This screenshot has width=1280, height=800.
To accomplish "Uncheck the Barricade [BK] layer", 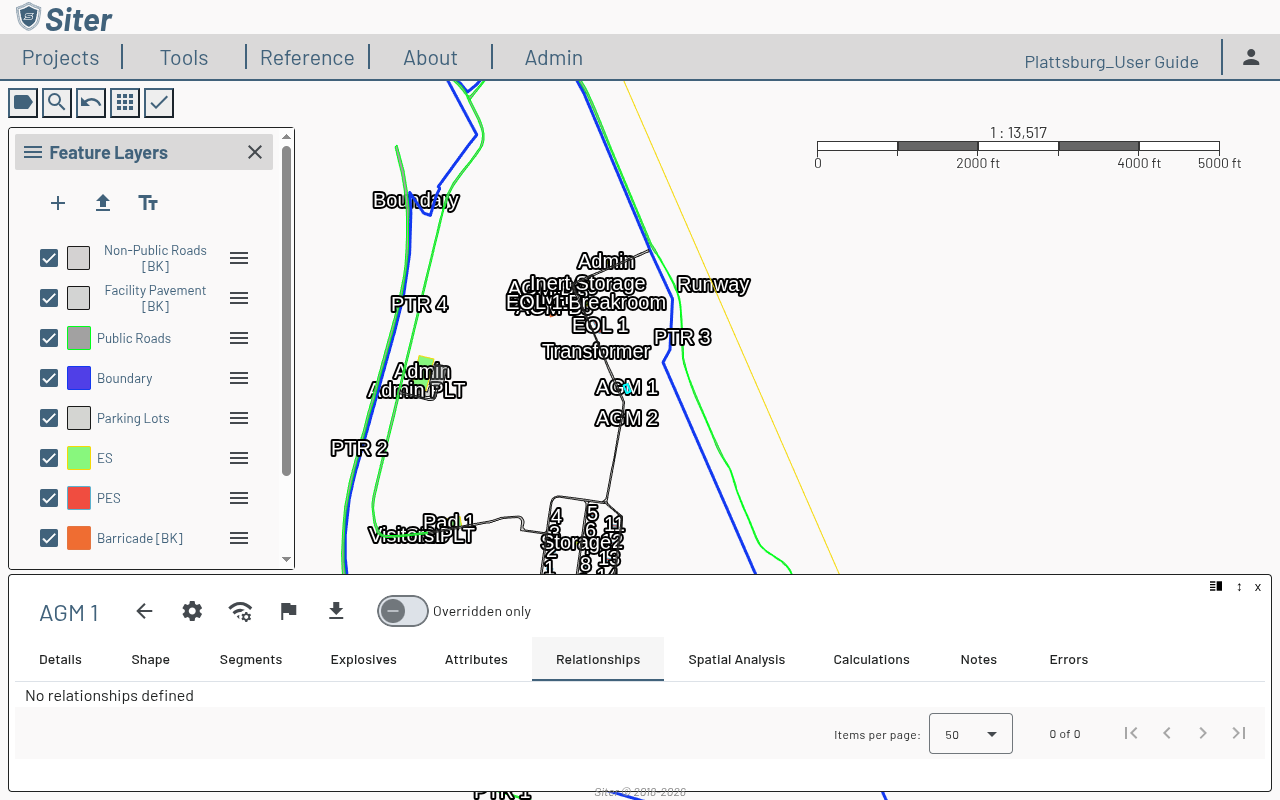I will [x=49, y=538].
